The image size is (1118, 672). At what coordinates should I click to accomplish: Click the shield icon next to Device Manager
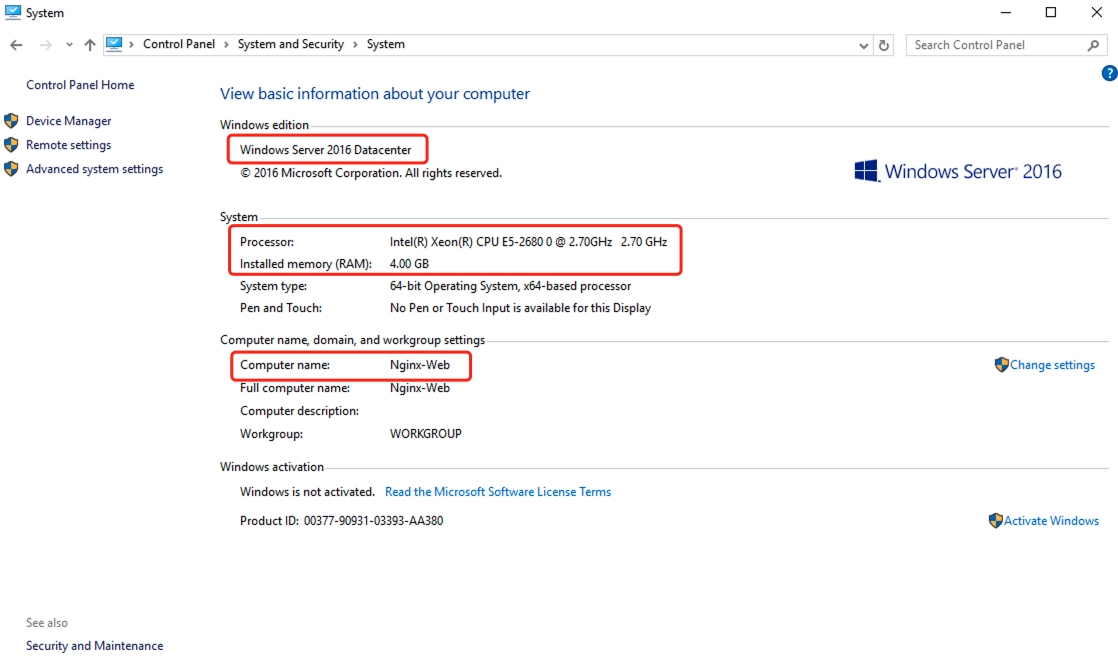pyautogui.click(x=11, y=121)
